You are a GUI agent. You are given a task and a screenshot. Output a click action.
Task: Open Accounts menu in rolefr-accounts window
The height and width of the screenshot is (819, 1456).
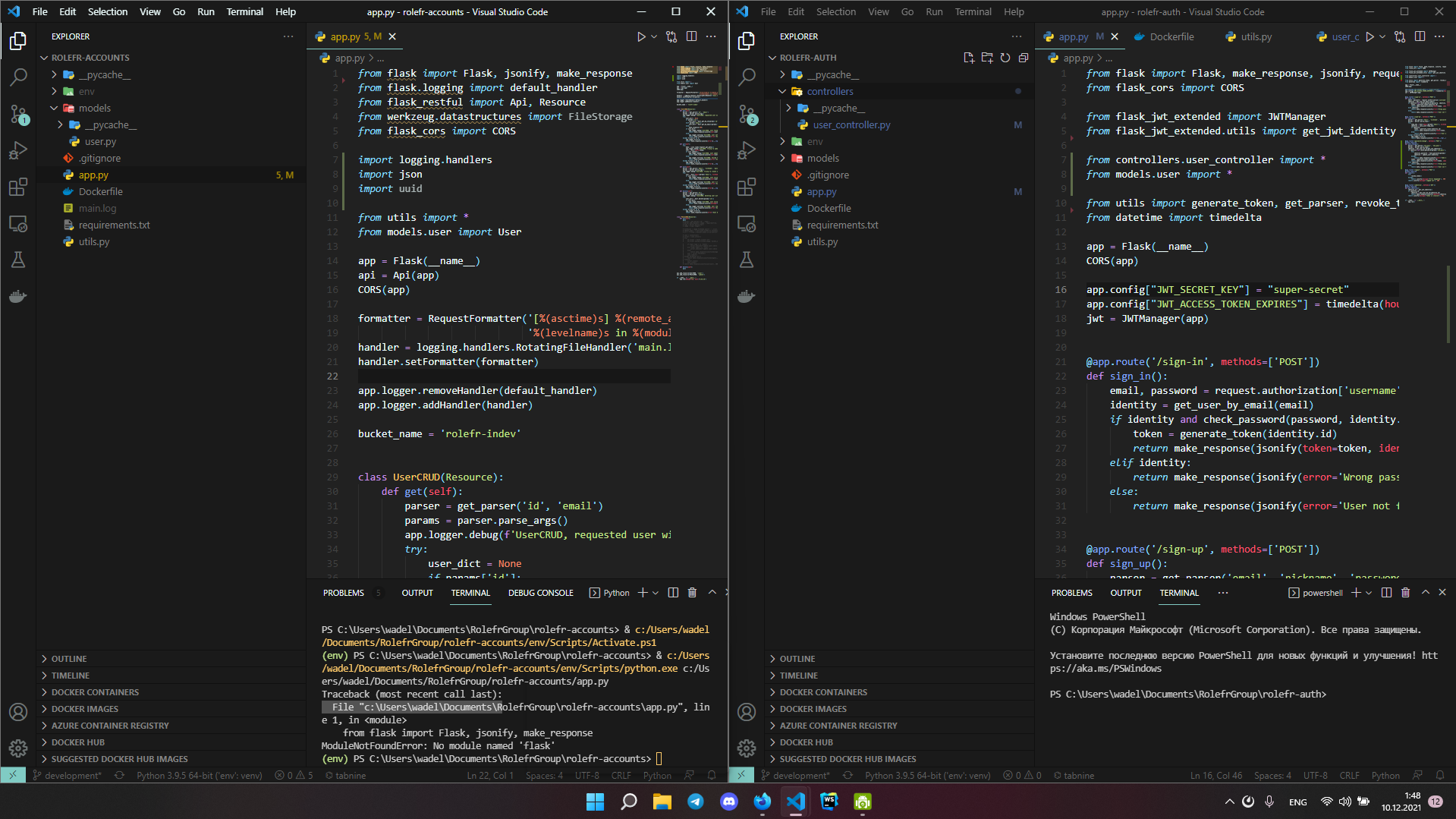click(x=18, y=712)
